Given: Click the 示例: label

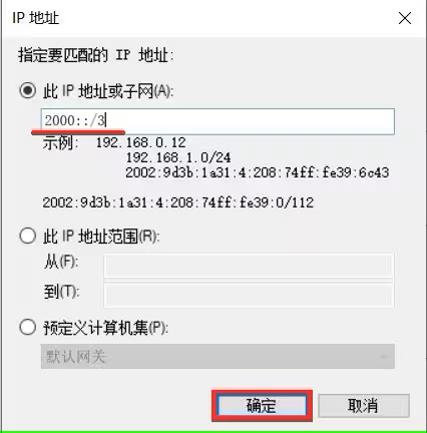Looking at the screenshot, I should [61, 143].
